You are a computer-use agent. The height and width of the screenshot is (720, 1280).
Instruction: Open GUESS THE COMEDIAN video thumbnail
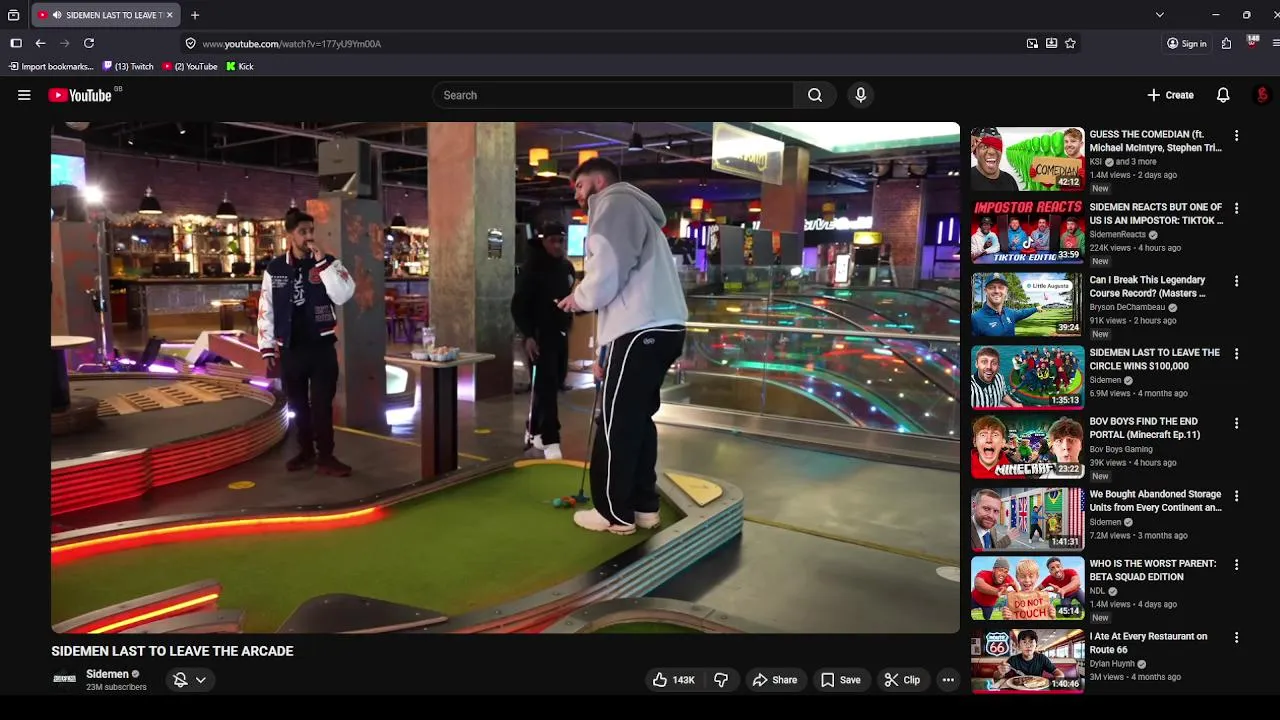click(x=1027, y=159)
